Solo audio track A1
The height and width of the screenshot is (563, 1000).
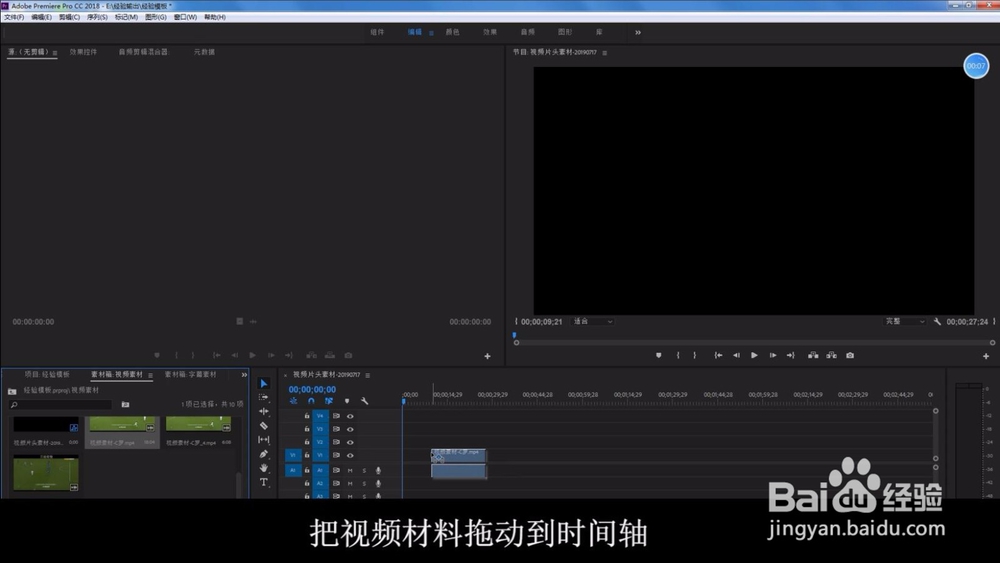[x=364, y=471]
